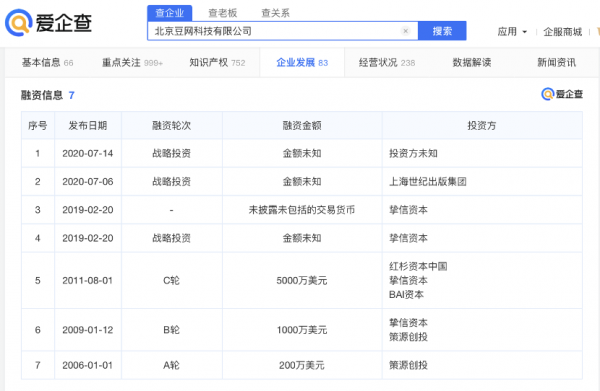
Task: Select the 企业发展 tab
Action: [302, 62]
